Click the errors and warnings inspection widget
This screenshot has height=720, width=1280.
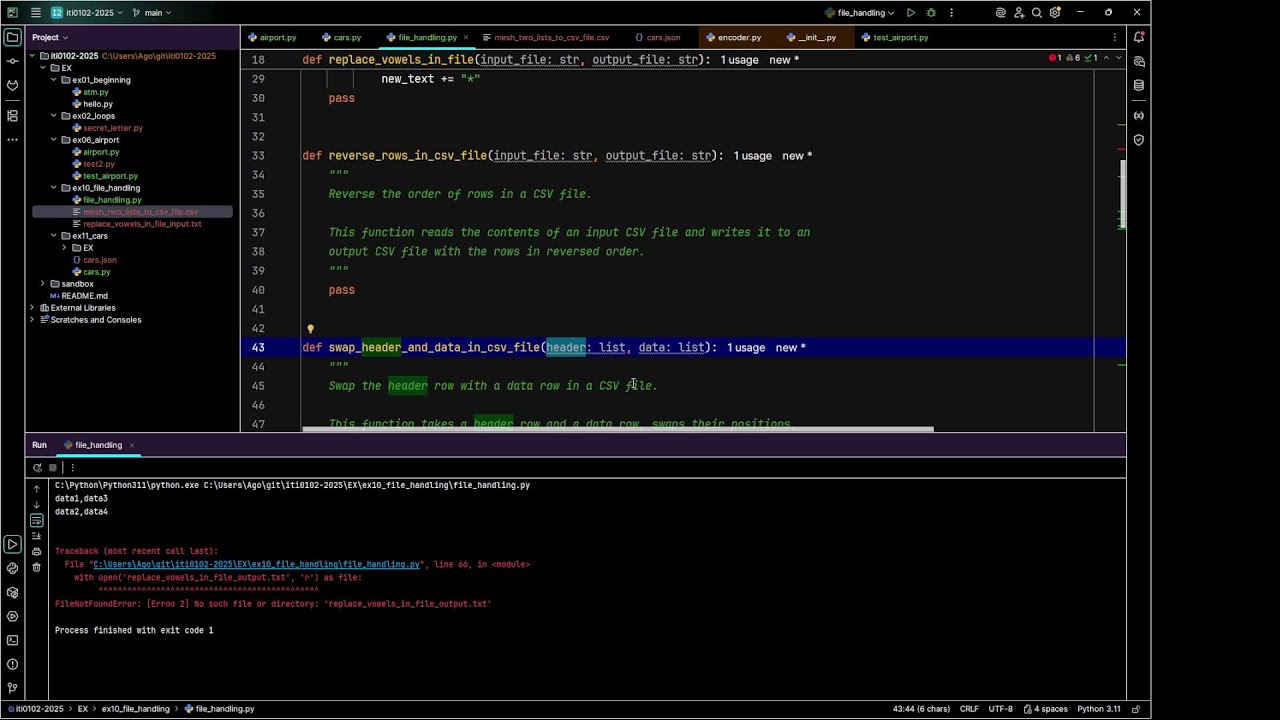1073,58
